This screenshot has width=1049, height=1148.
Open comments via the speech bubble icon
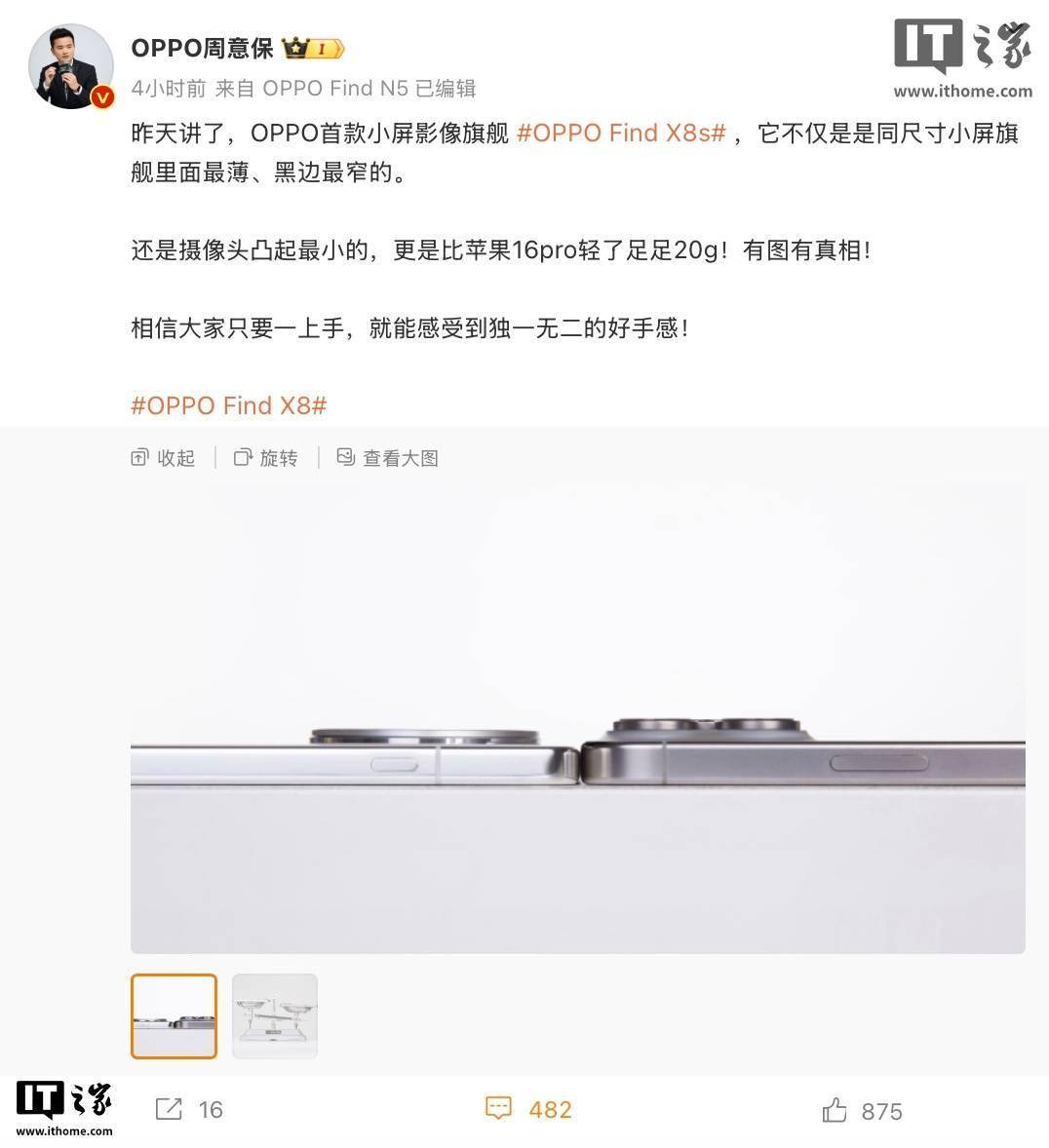(499, 1108)
